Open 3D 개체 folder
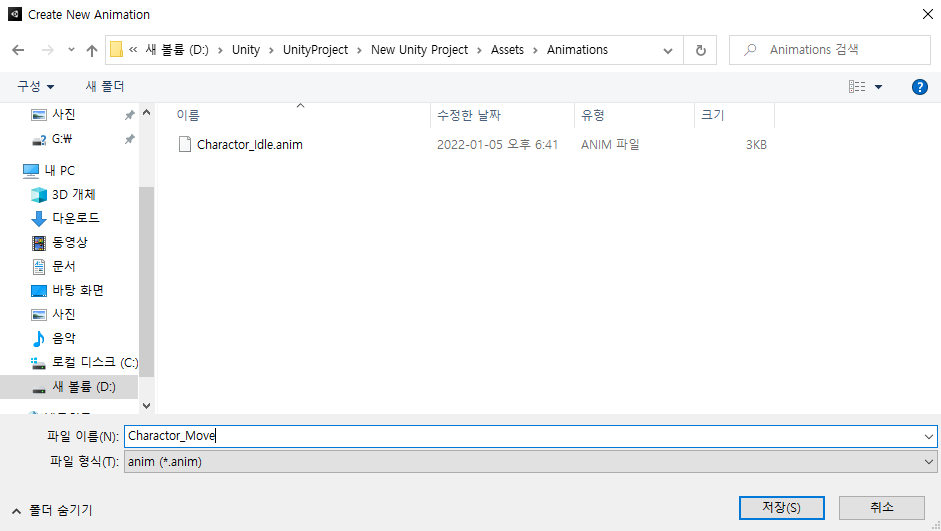Screen dimensions: 941x531 [x=73, y=194]
